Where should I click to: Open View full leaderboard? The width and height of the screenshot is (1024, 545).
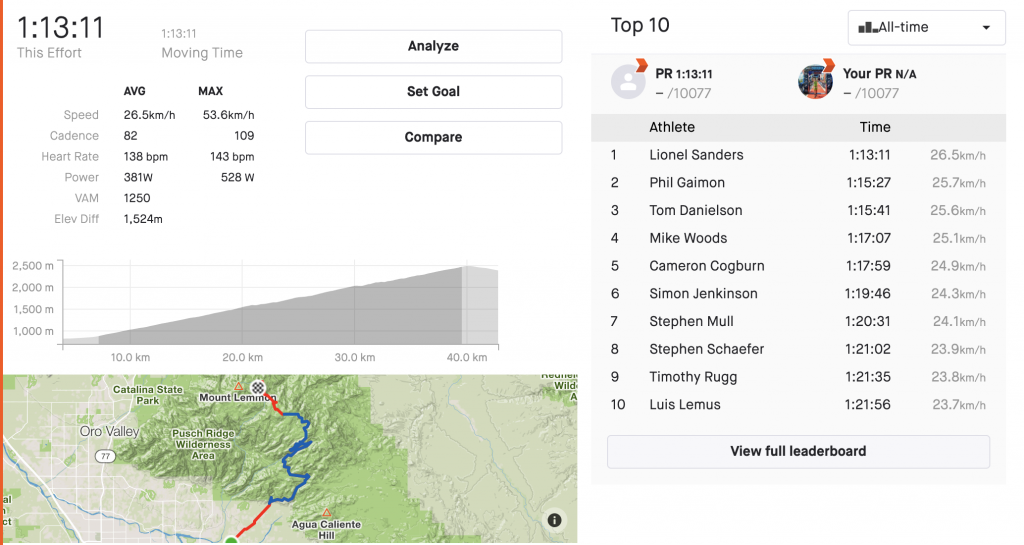(798, 451)
